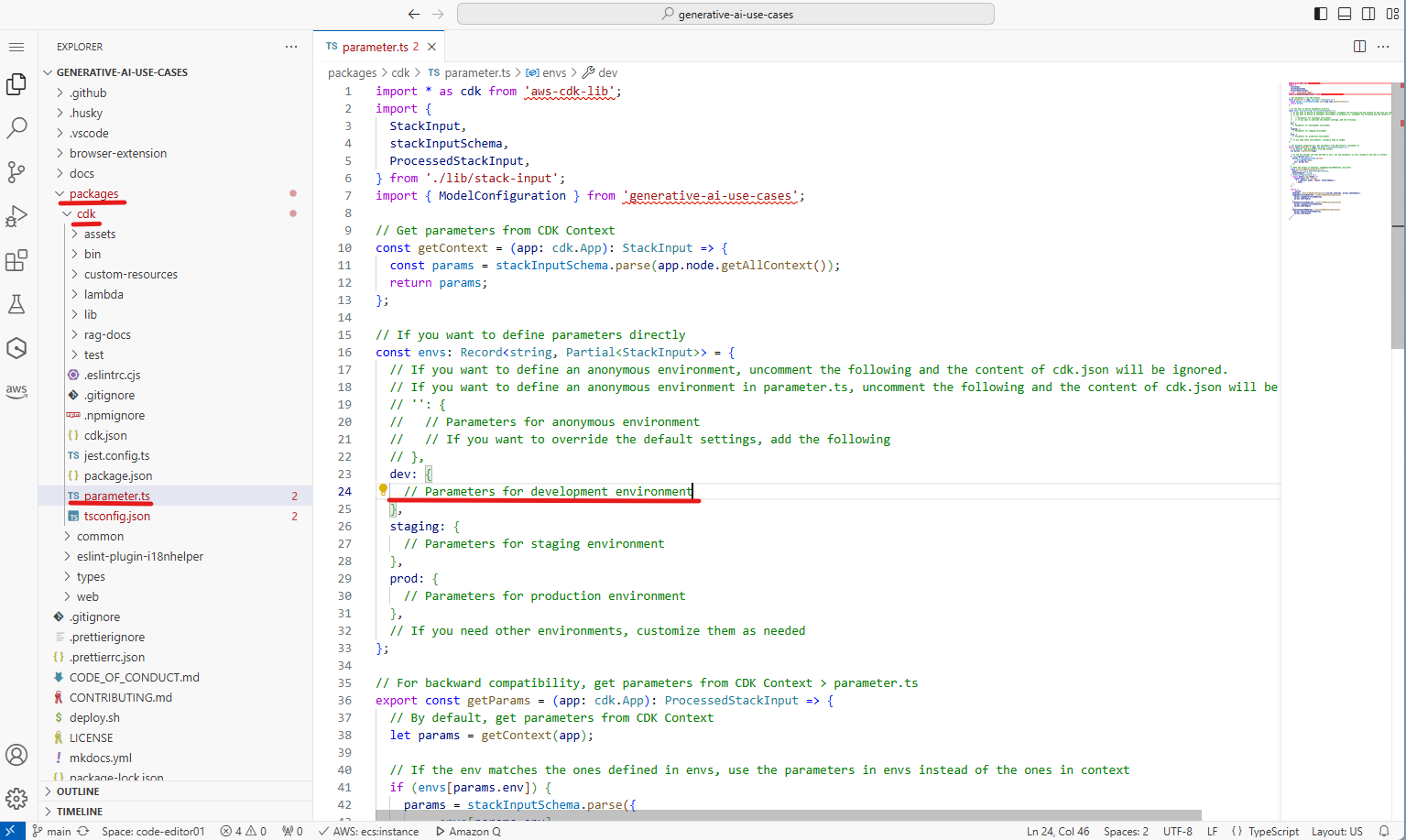Screen dimensions: 1406x840
Task: Open package.json in cdk folder
Action: pos(176,475)
